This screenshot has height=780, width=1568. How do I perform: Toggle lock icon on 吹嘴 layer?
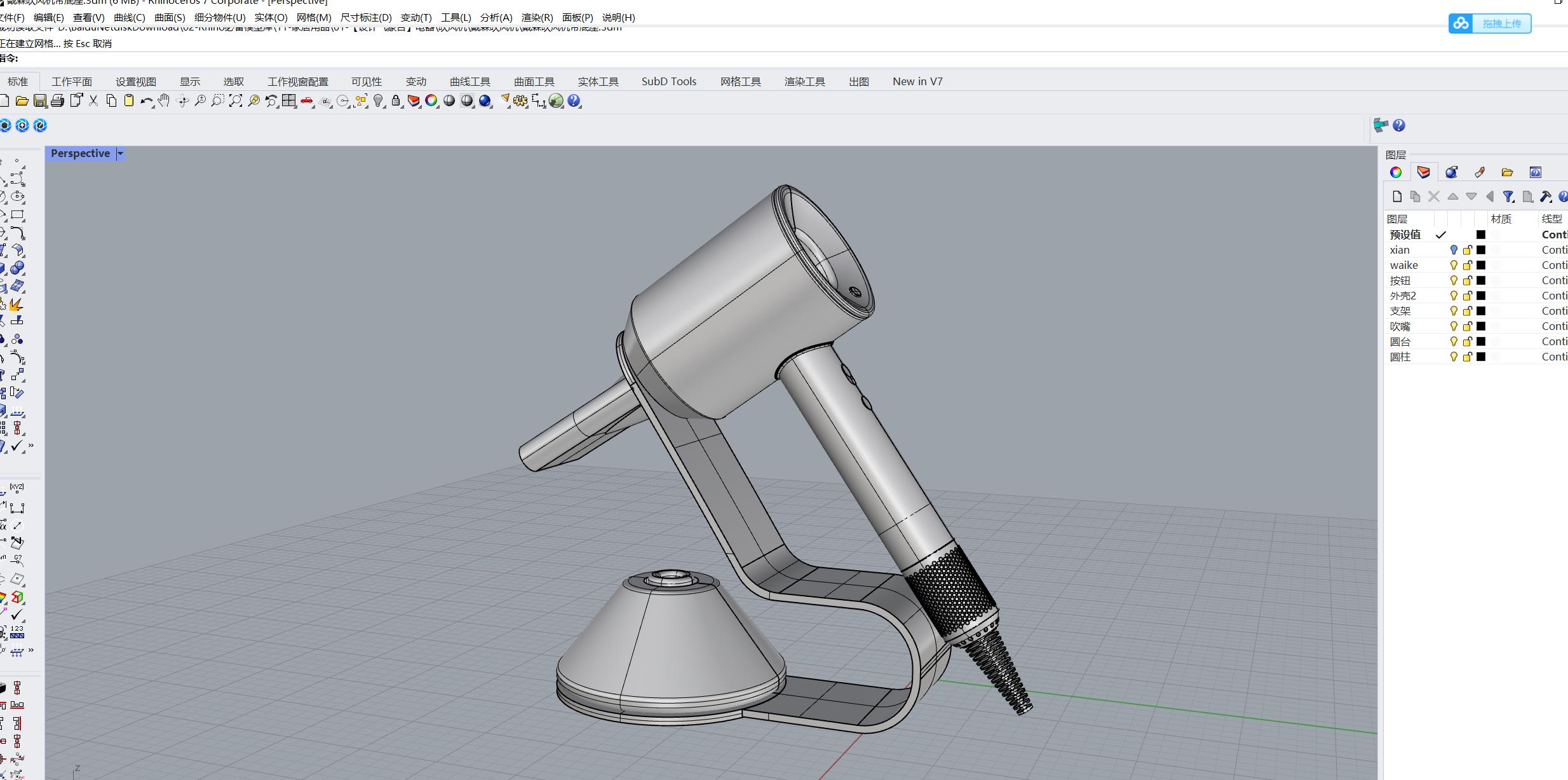click(1467, 326)
